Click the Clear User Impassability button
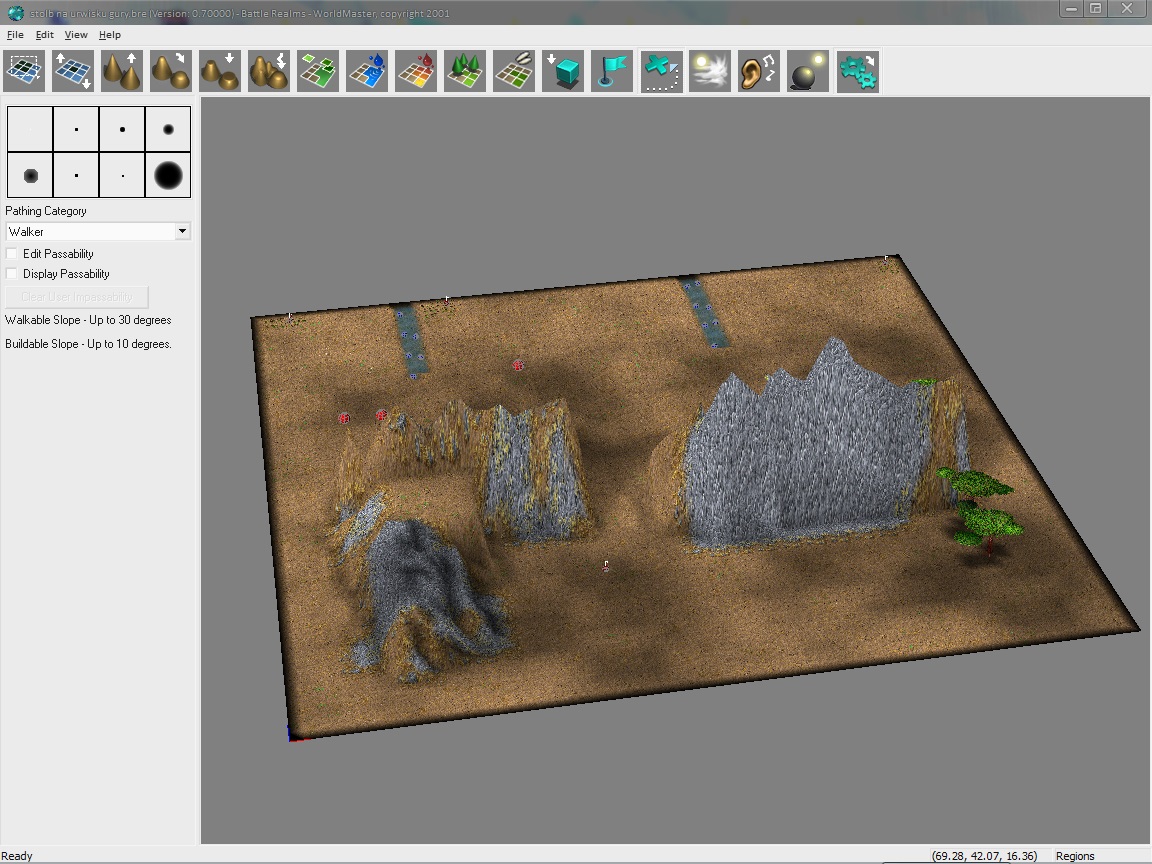Image resolution: width=1152 pixels, height=864 pixels. pyautogui.click(x=77, y=297)
